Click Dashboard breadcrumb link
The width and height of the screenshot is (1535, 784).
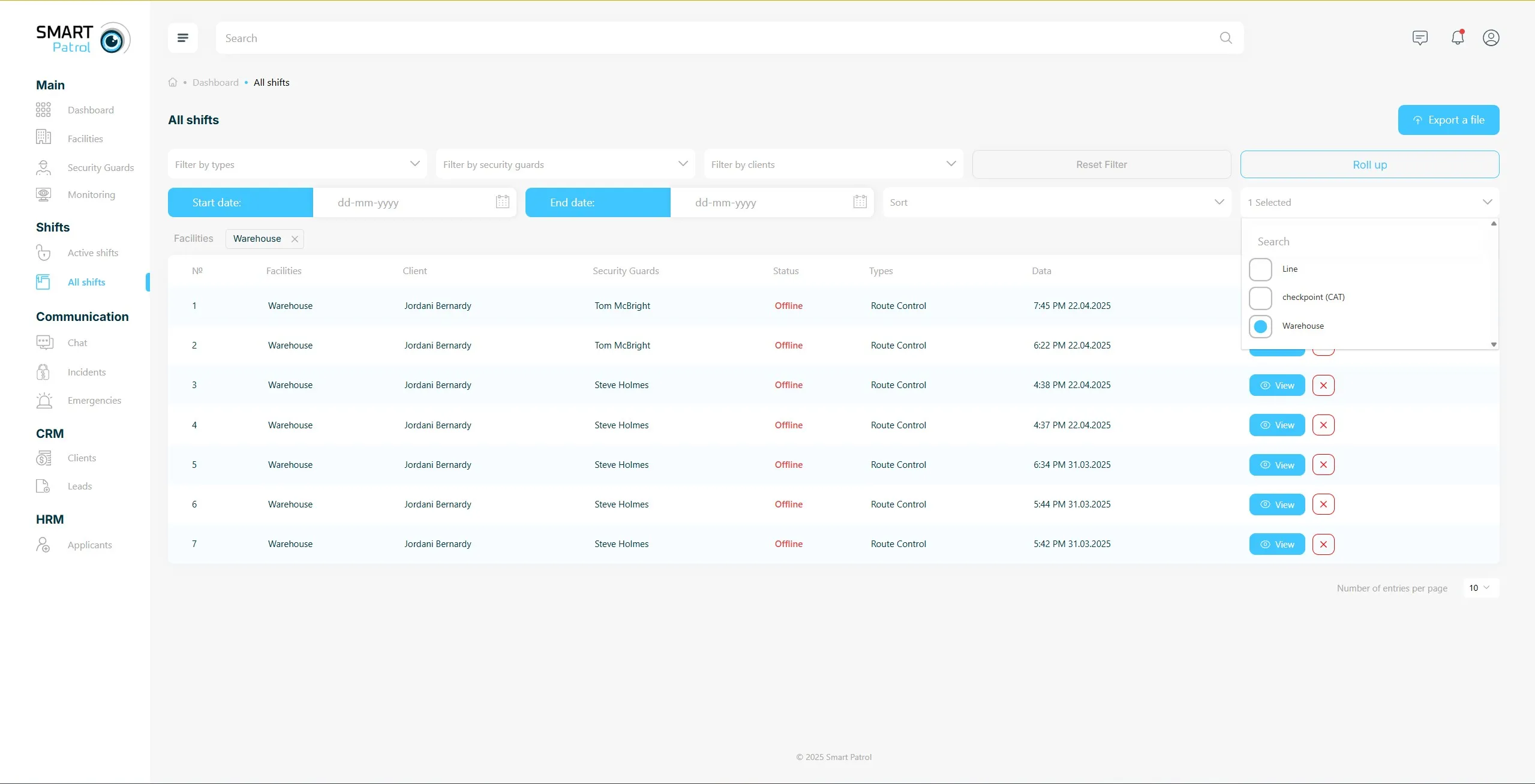pyautogui.click(x=215, y=82)
